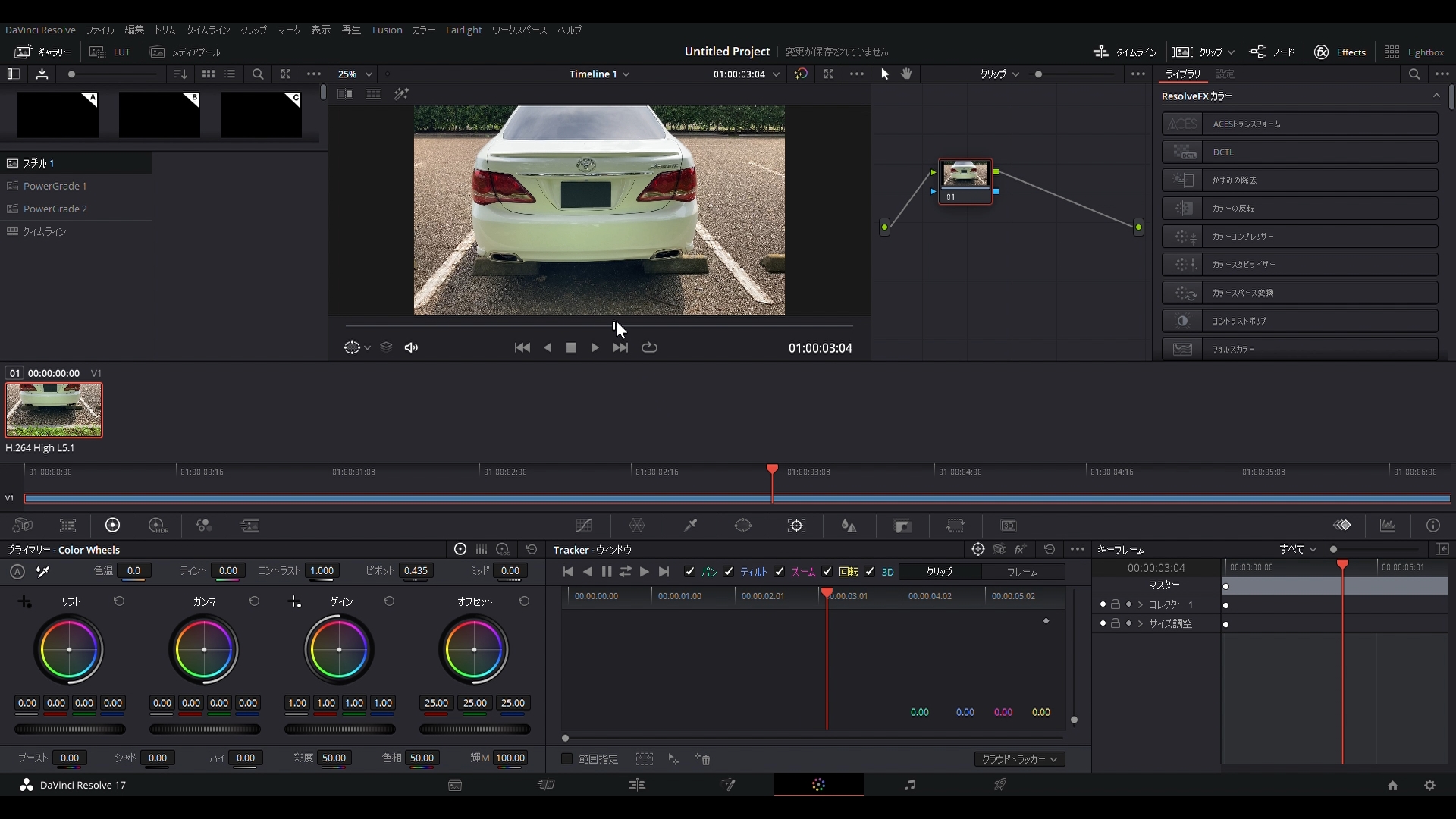
Task: Expand the コレクター 1 keyframe track
Action: 1141,604
